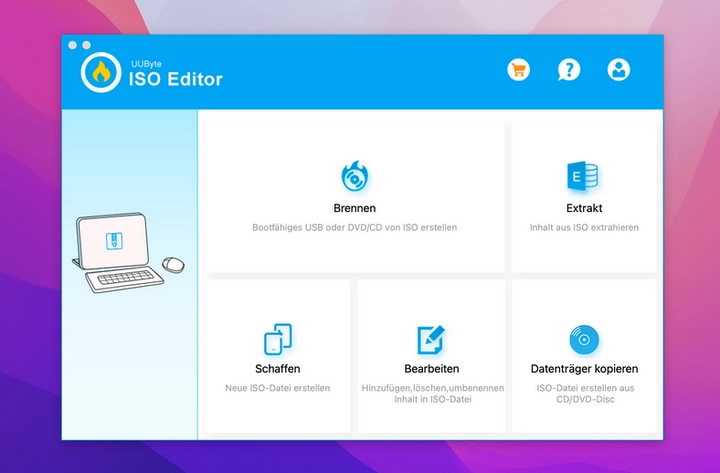Click the second gray window control dot
The image size is (720, 473).
pos(86,45)
